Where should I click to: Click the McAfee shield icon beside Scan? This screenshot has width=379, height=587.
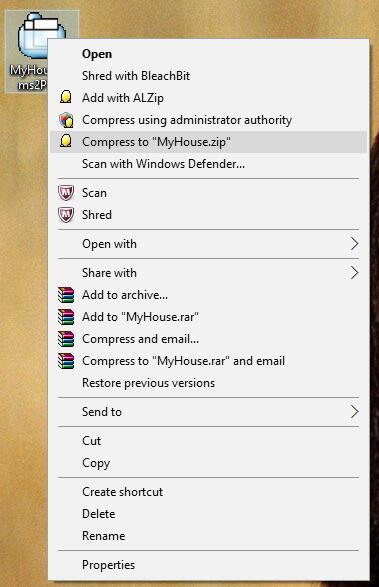click(66, 193)
